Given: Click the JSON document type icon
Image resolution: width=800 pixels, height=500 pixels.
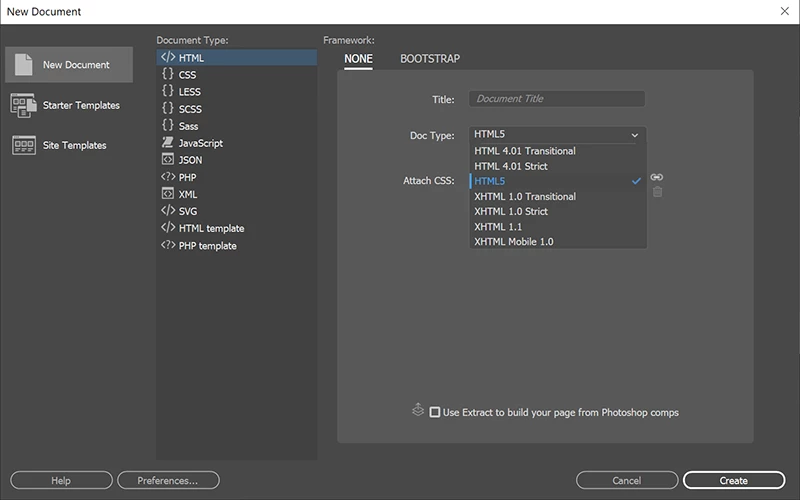Looking at the screenshot, I should [x=167, y=159].
